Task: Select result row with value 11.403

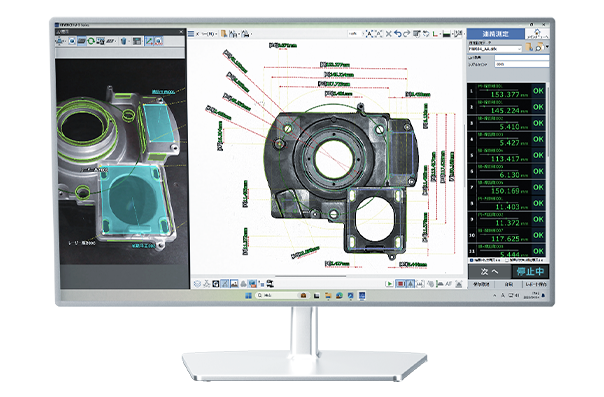Action: point(507,203)
